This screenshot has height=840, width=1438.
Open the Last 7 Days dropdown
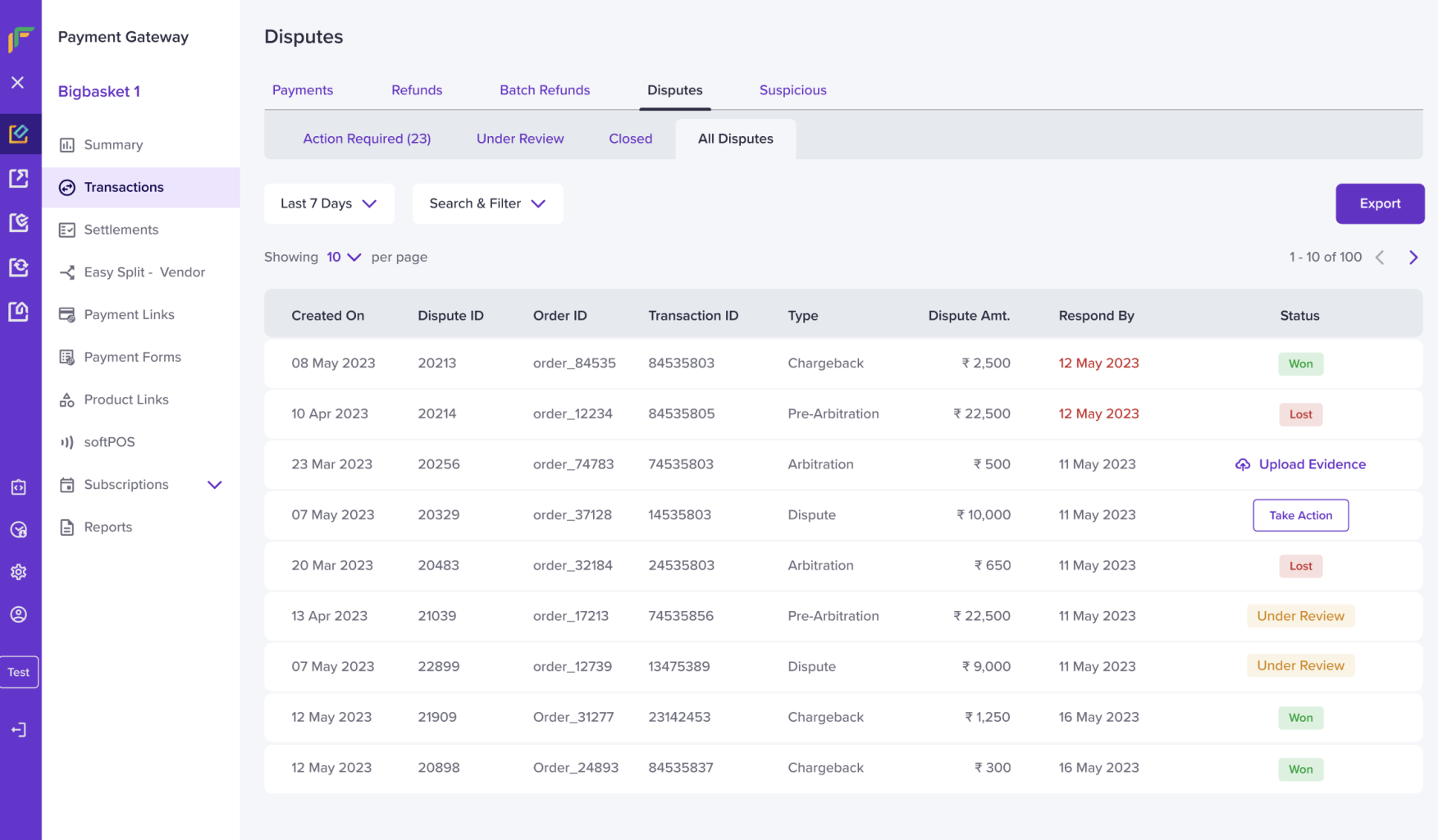click(x=329, y=203)
